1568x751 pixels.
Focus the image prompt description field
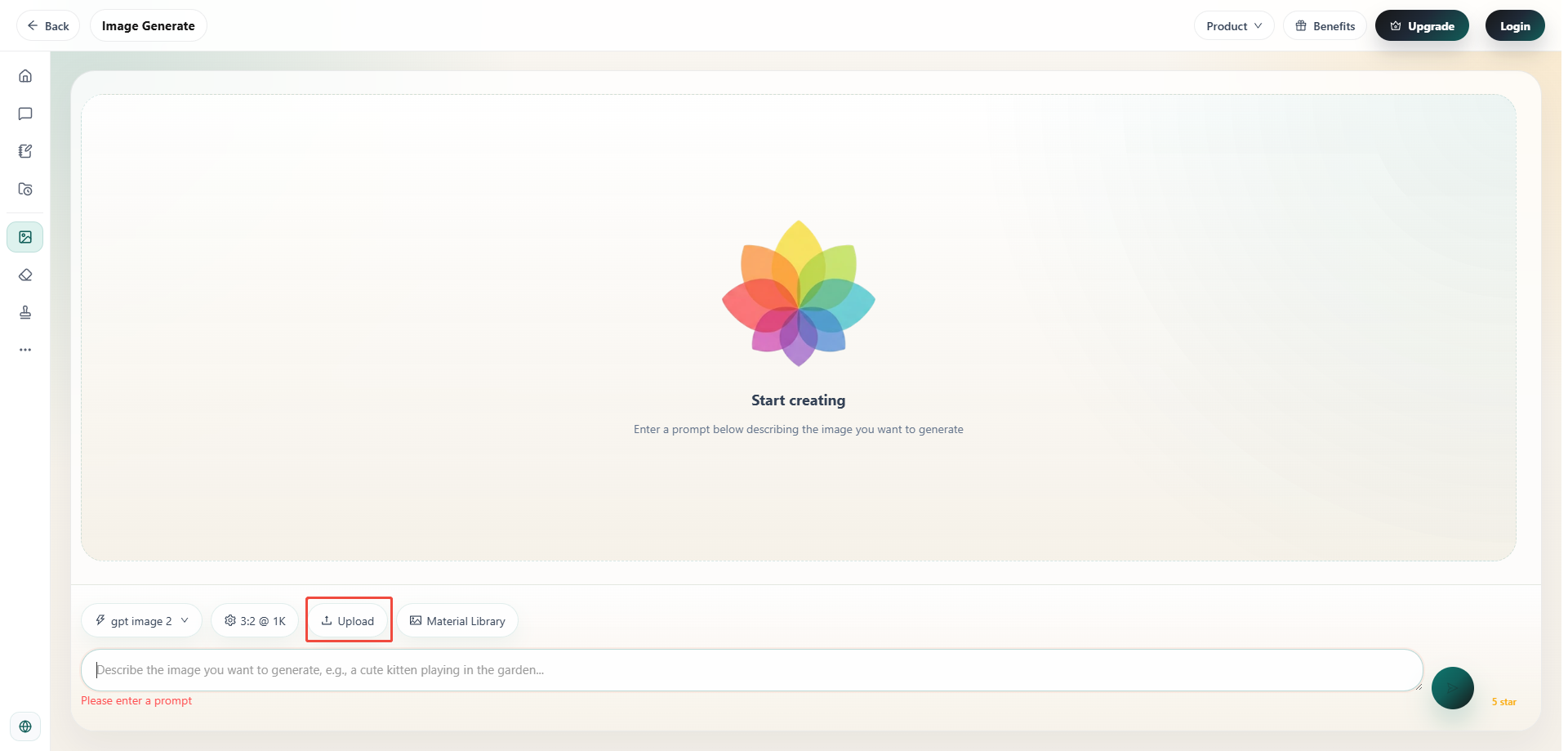pos(751,670)
